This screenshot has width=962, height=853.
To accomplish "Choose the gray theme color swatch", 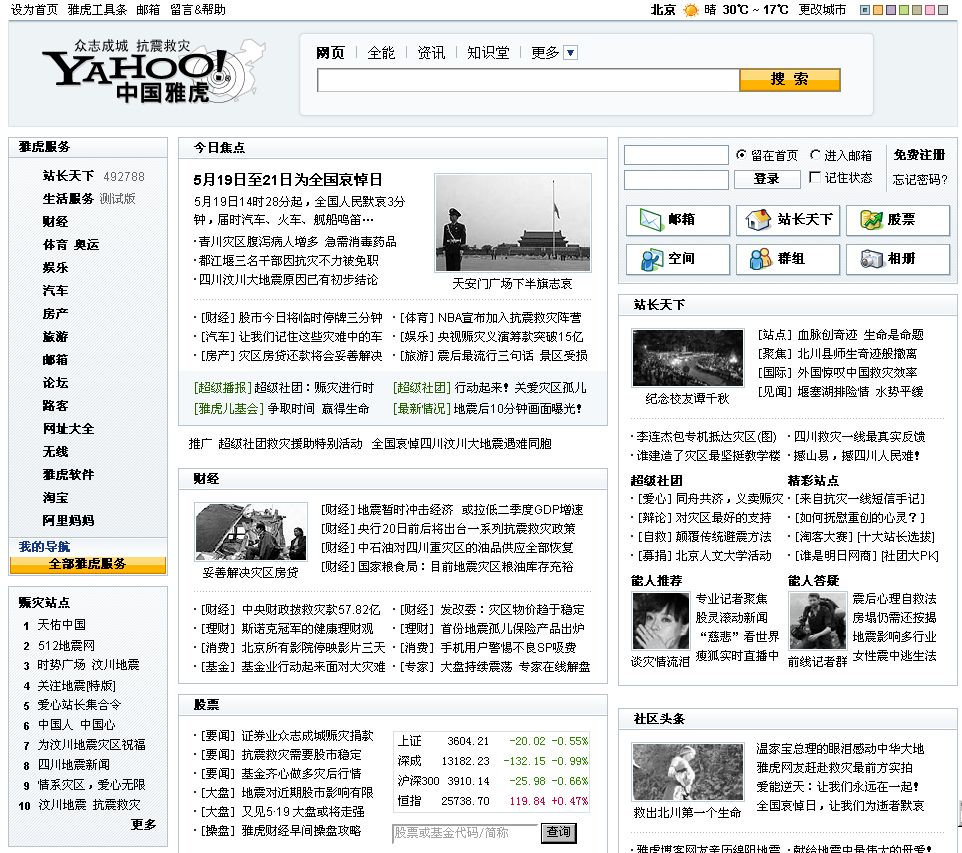I will 943,10.
